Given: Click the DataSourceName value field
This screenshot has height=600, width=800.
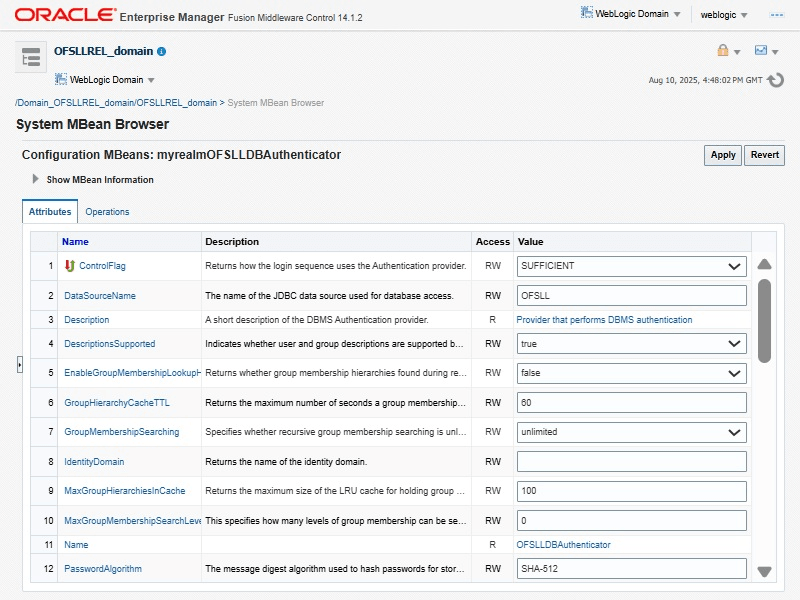Looking at the screenshot, I should (631, 296).
